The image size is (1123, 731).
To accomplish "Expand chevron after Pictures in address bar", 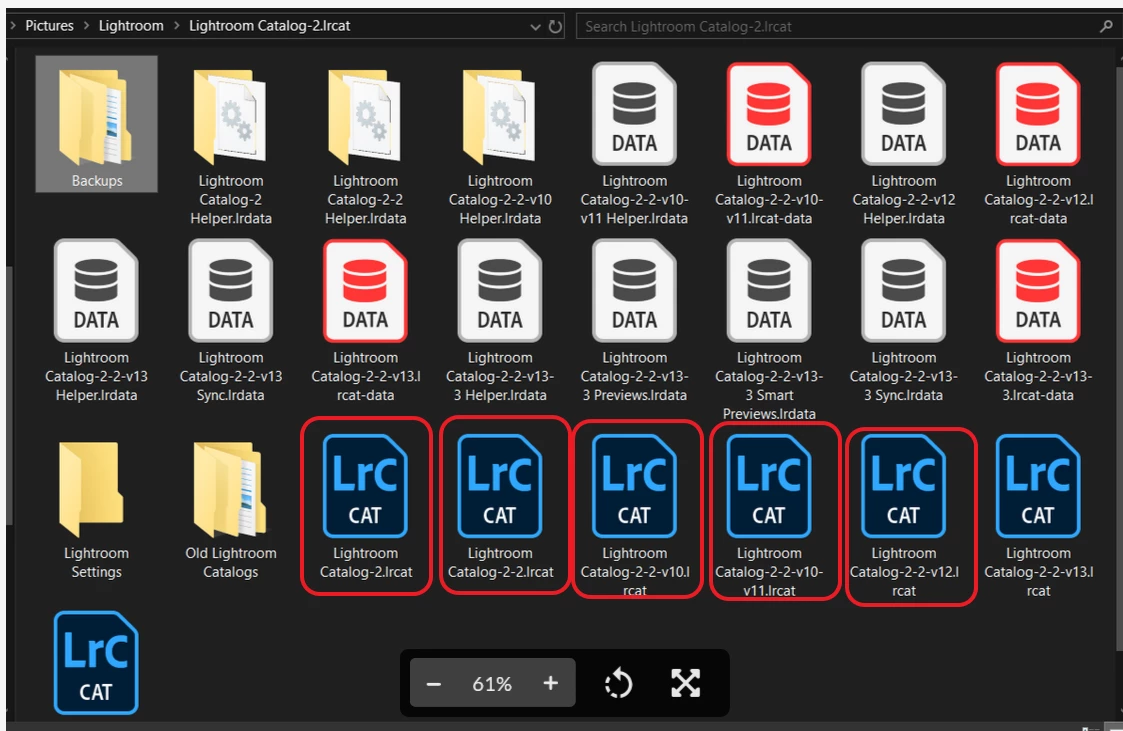I will pos(86,26).
